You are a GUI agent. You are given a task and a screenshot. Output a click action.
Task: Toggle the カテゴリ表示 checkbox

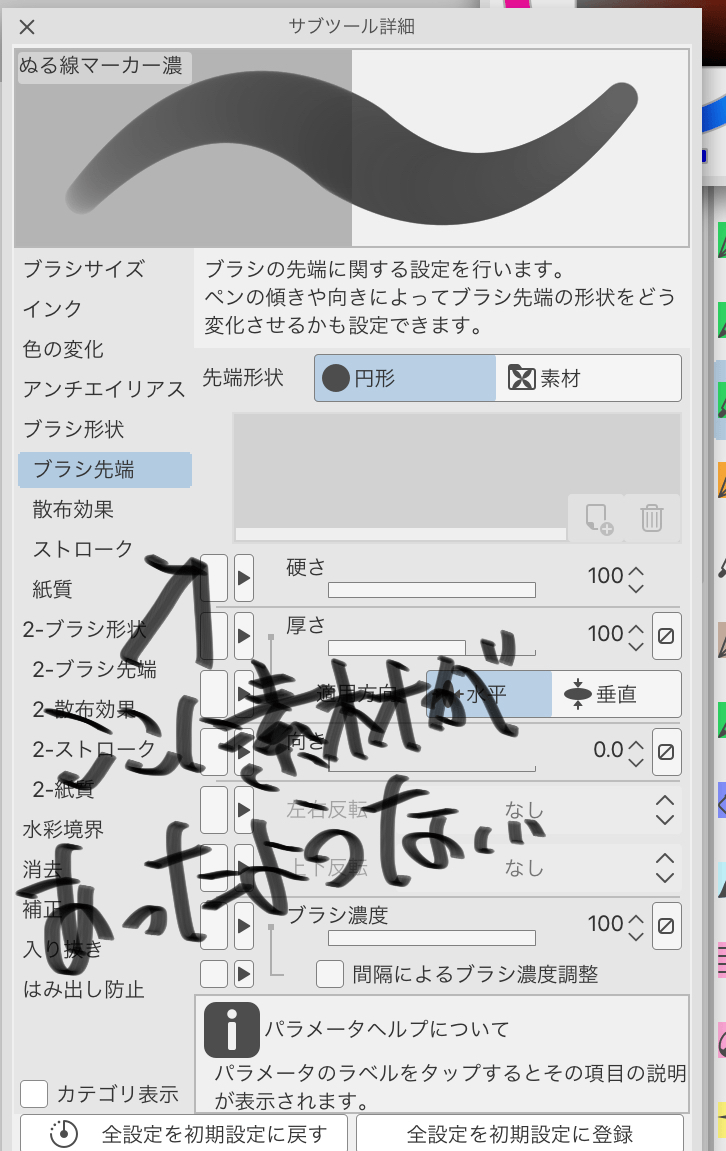pos(35,1094)
